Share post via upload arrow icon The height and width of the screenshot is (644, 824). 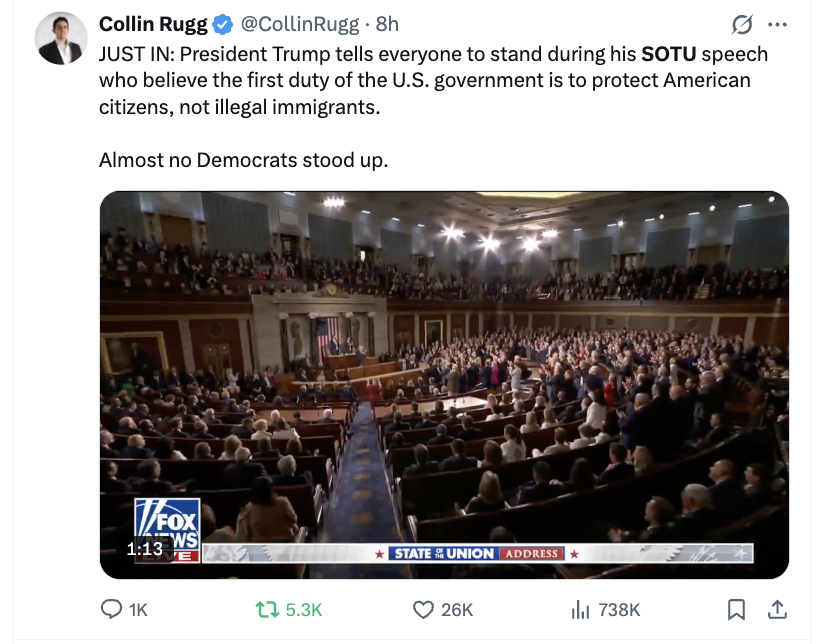[777, 609]
